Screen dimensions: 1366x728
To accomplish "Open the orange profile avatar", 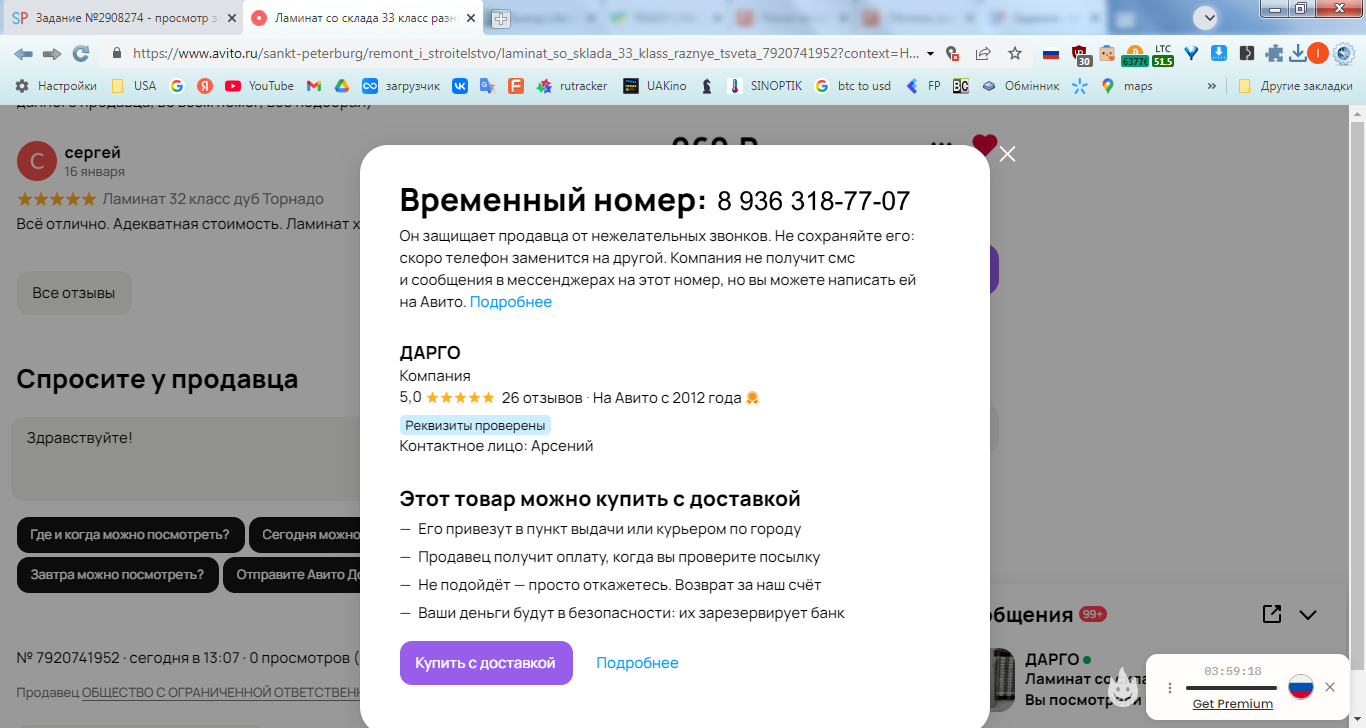I will (x=1318, y=53).
